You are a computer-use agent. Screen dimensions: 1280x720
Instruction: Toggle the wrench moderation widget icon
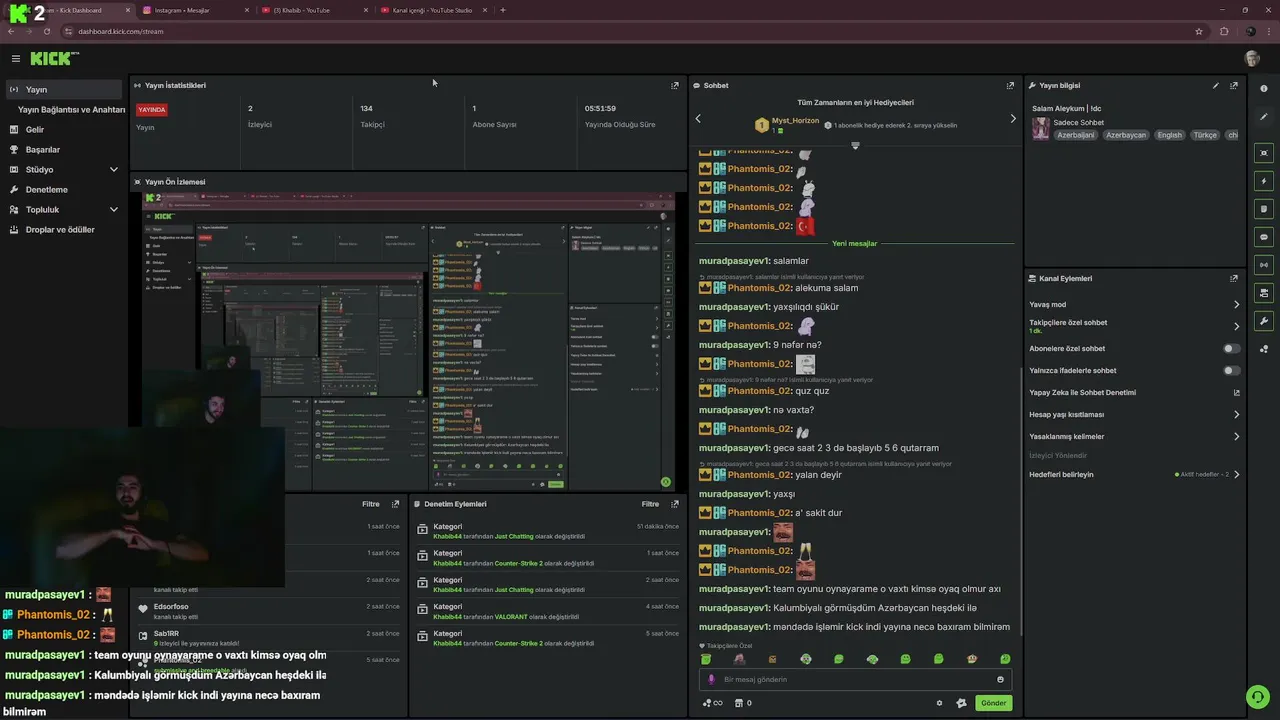[x=1264, y=321]
